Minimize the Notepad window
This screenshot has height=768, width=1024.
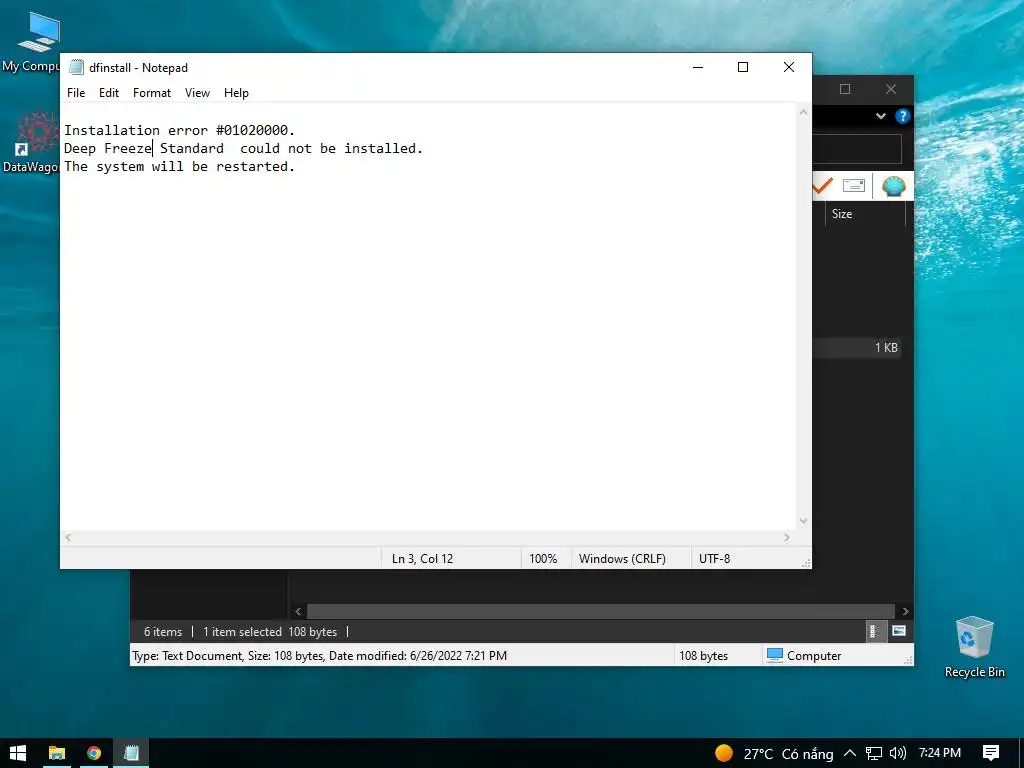[x=697, y=67]
